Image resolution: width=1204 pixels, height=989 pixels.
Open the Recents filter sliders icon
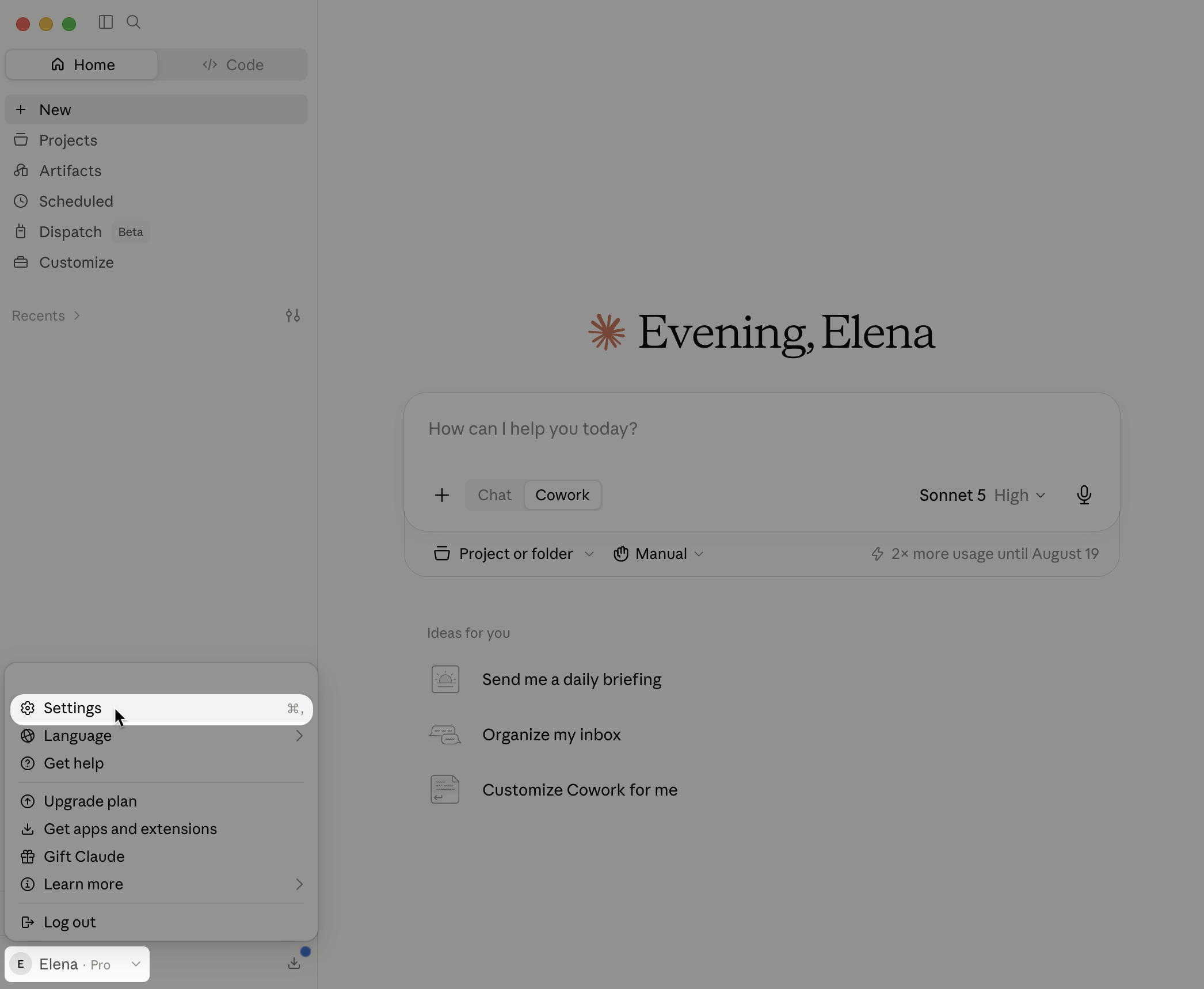click(x=293, y=315)
